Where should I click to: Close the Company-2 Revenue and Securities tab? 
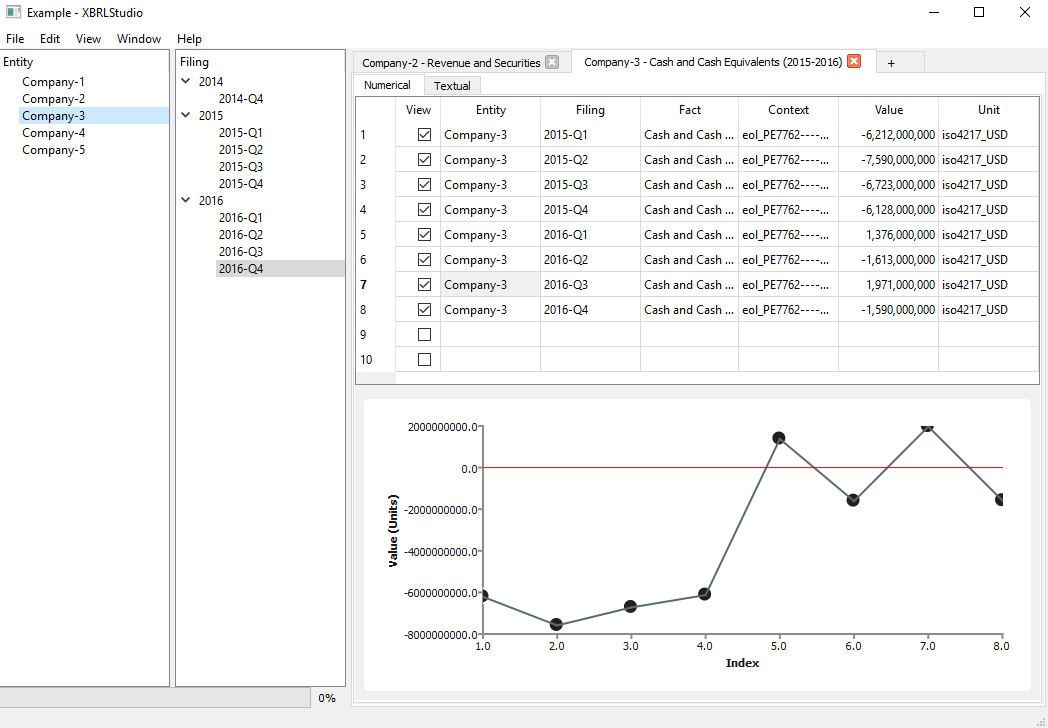(551, 62)
